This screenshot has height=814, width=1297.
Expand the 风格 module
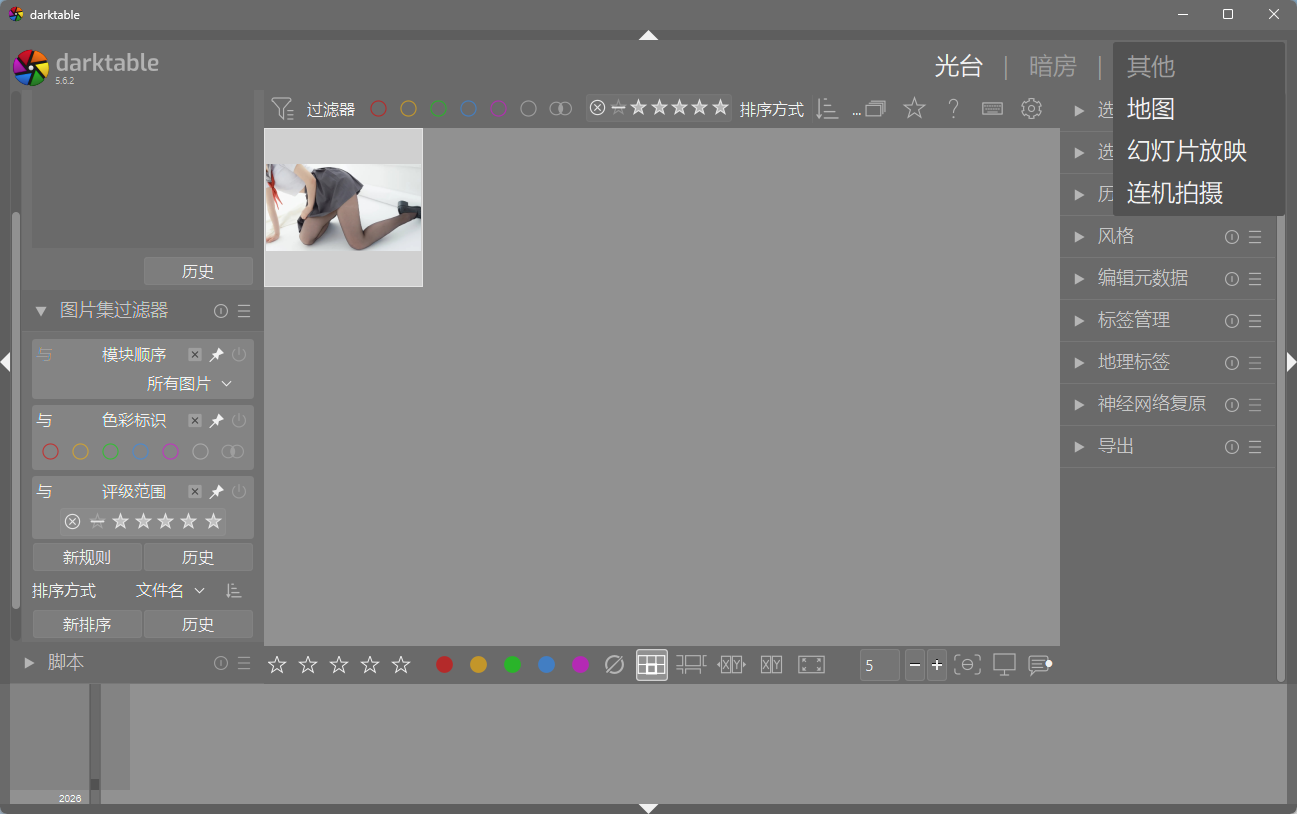[1079, 237]
